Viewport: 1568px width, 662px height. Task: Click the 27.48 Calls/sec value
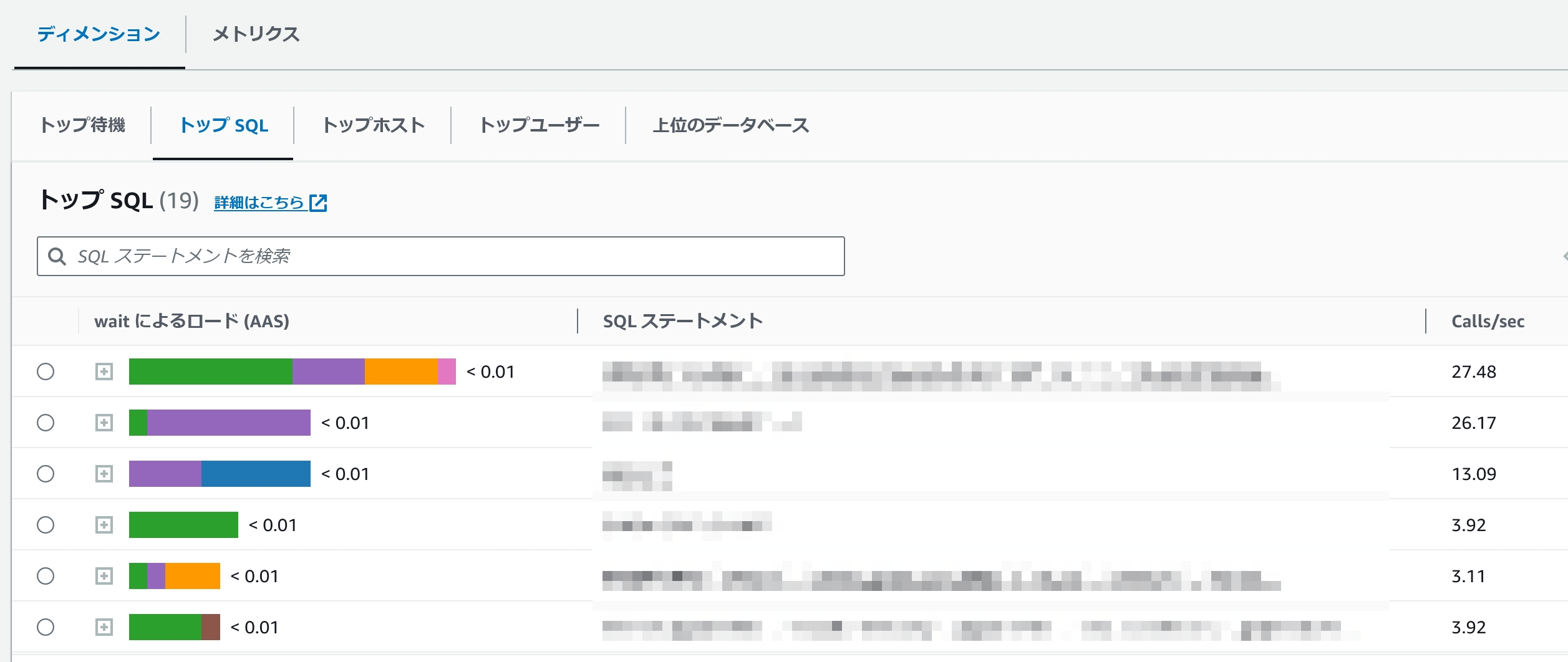1474,372
